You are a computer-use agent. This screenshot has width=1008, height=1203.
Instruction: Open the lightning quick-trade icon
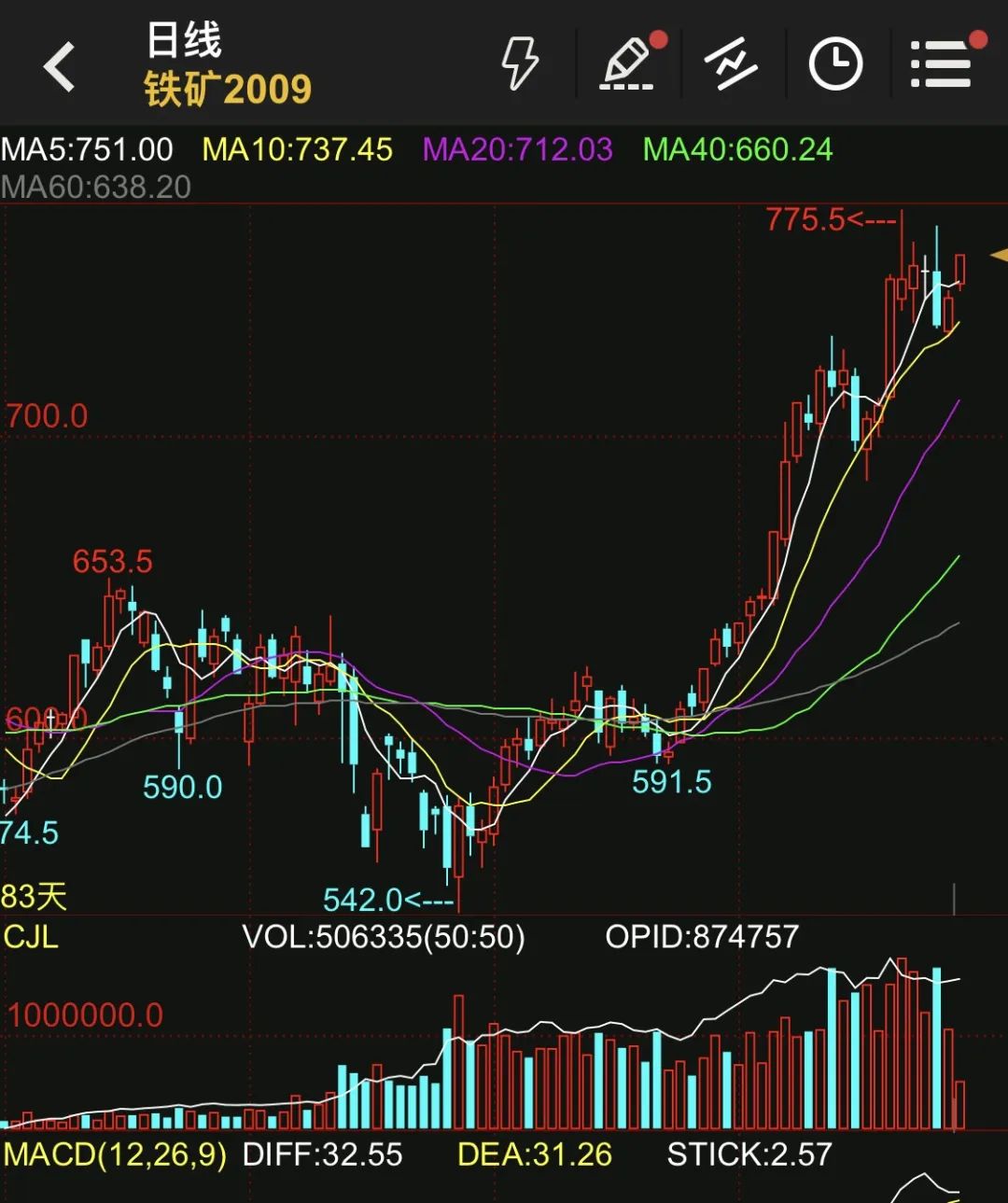520,64
